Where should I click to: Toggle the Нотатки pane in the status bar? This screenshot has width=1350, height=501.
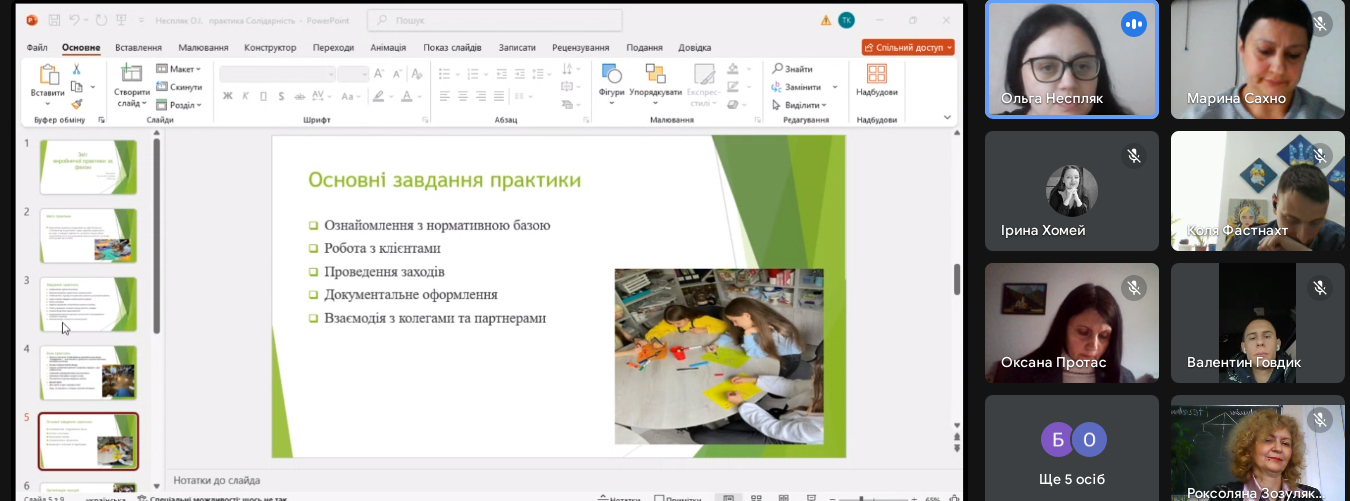pos(618,498)
